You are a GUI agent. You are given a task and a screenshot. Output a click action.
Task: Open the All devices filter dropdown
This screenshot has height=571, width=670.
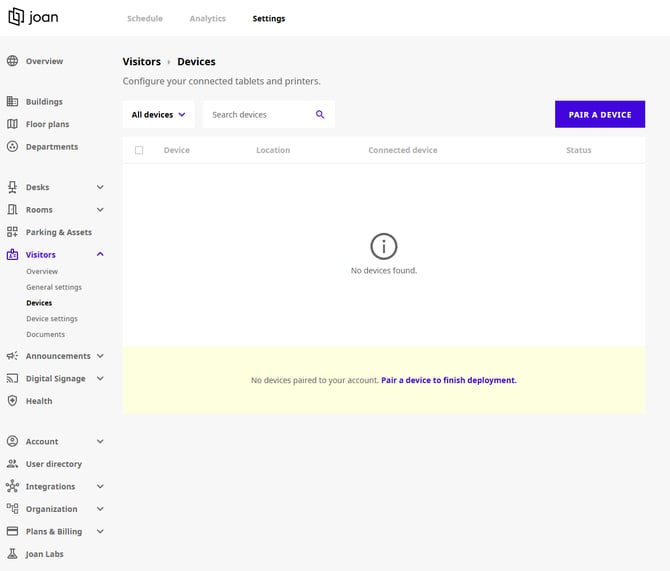(158, 115)
